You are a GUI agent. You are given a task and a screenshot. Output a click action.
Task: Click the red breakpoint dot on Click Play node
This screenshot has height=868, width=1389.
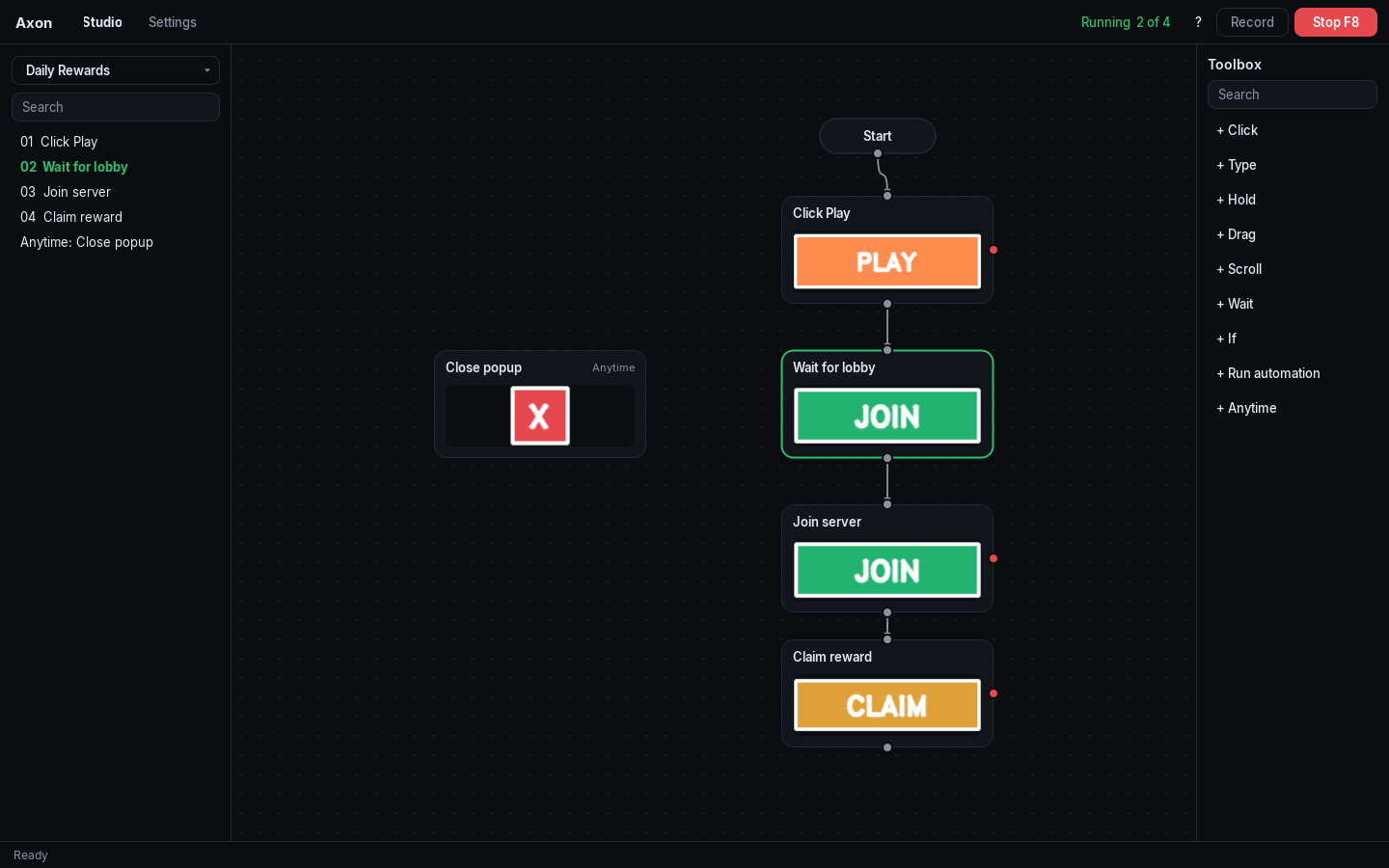994,250
